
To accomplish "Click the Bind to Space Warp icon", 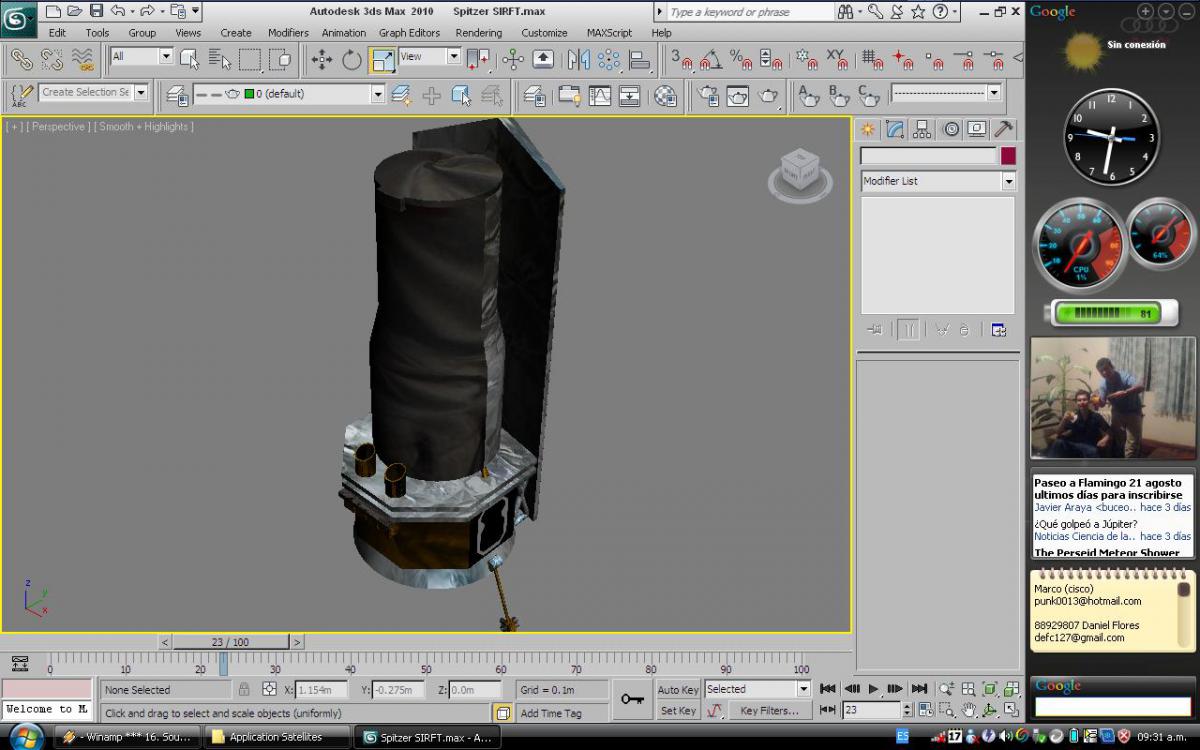I will pyautogui.click(x=83, y=60).
